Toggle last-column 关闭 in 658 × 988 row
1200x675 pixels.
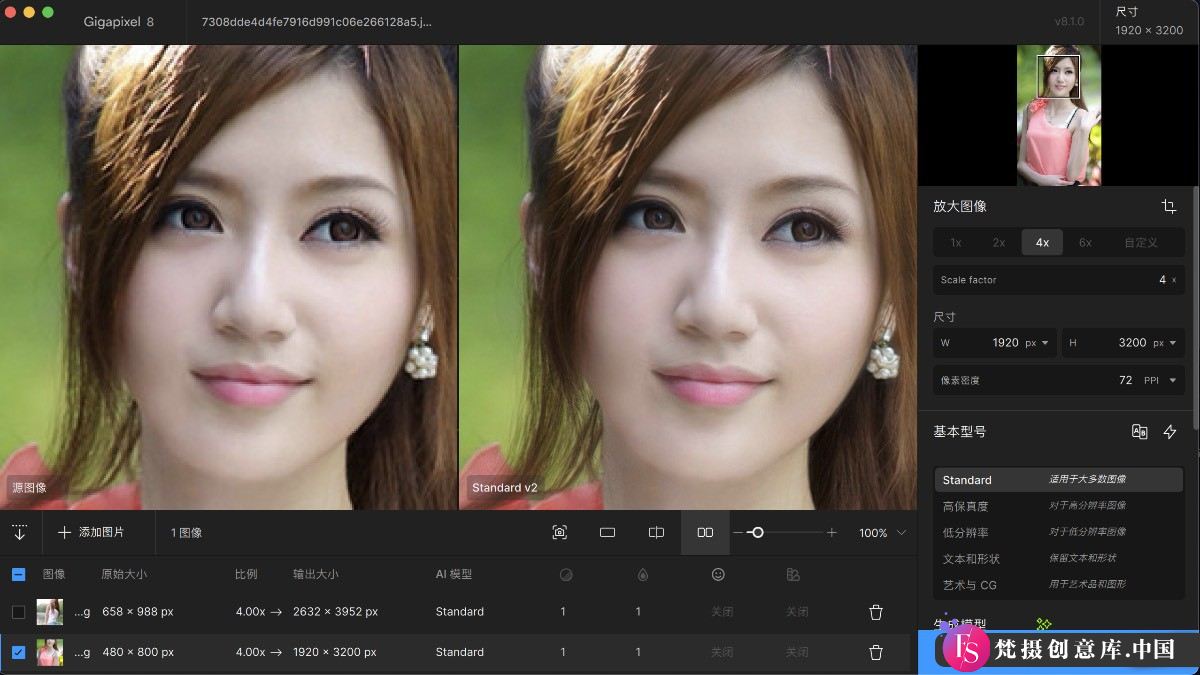(797, 612)
